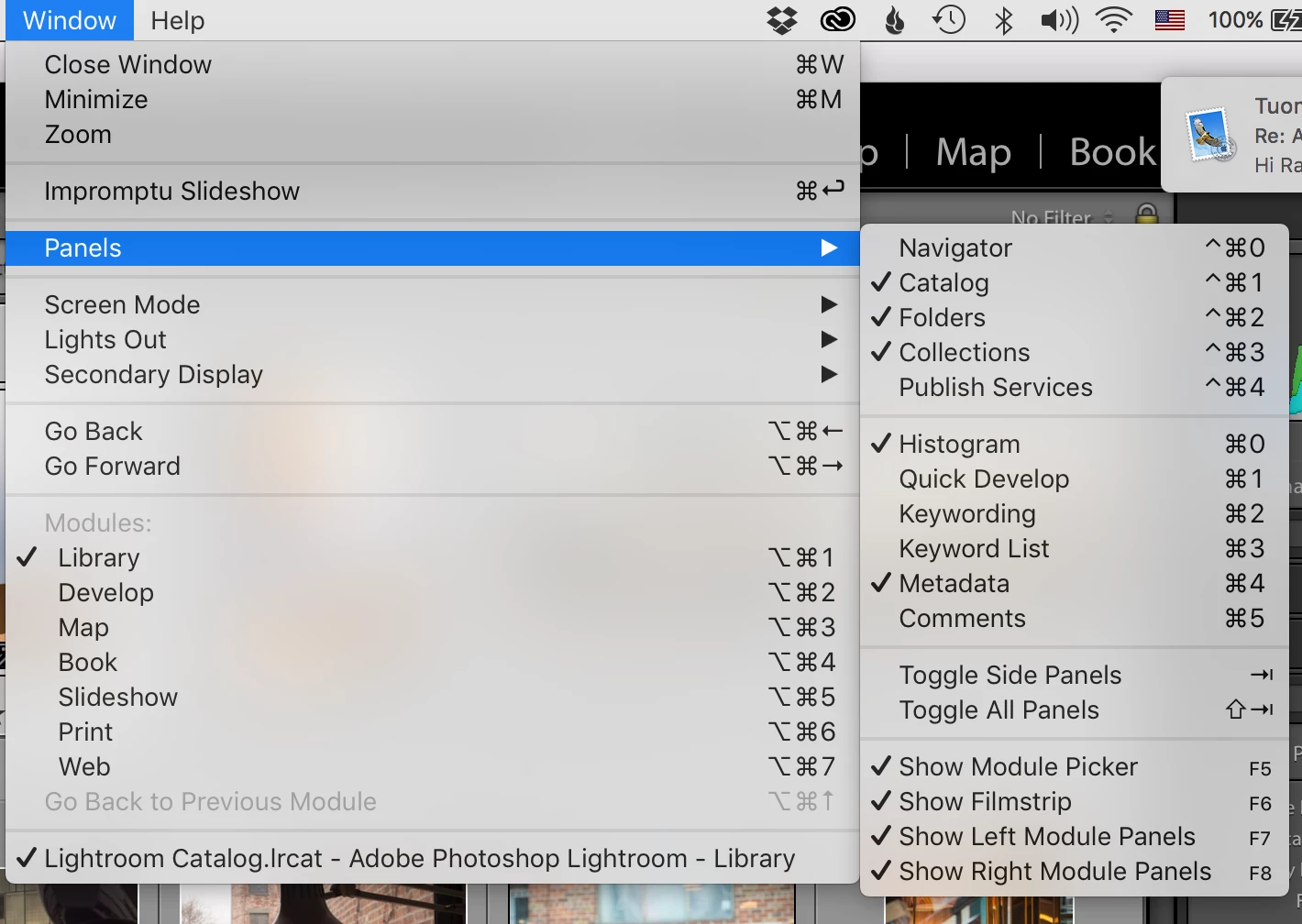The image size is (1302, 924).
Task: Show the Keywording panel
Action: [1075, 513]
